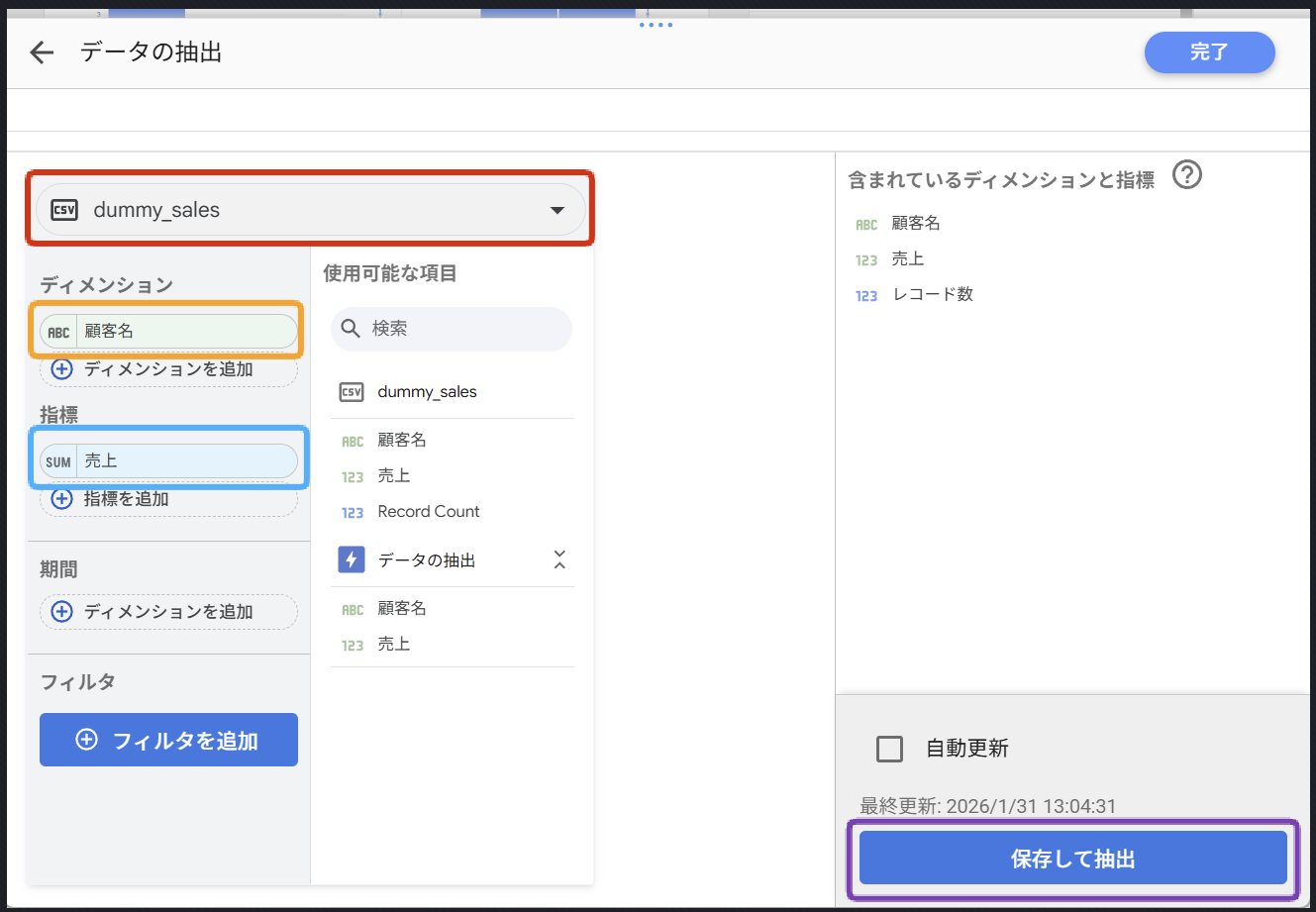Collapse the データの抽出 field group
The image size is (1316, 912).
point(559,560)
